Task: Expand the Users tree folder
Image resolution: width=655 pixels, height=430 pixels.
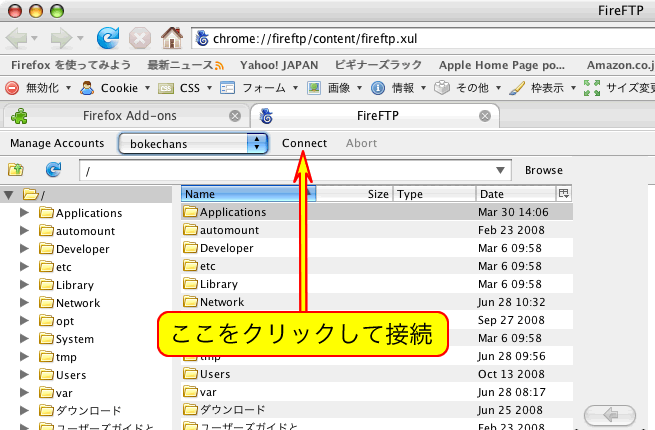Action: [x=24, y=374]
